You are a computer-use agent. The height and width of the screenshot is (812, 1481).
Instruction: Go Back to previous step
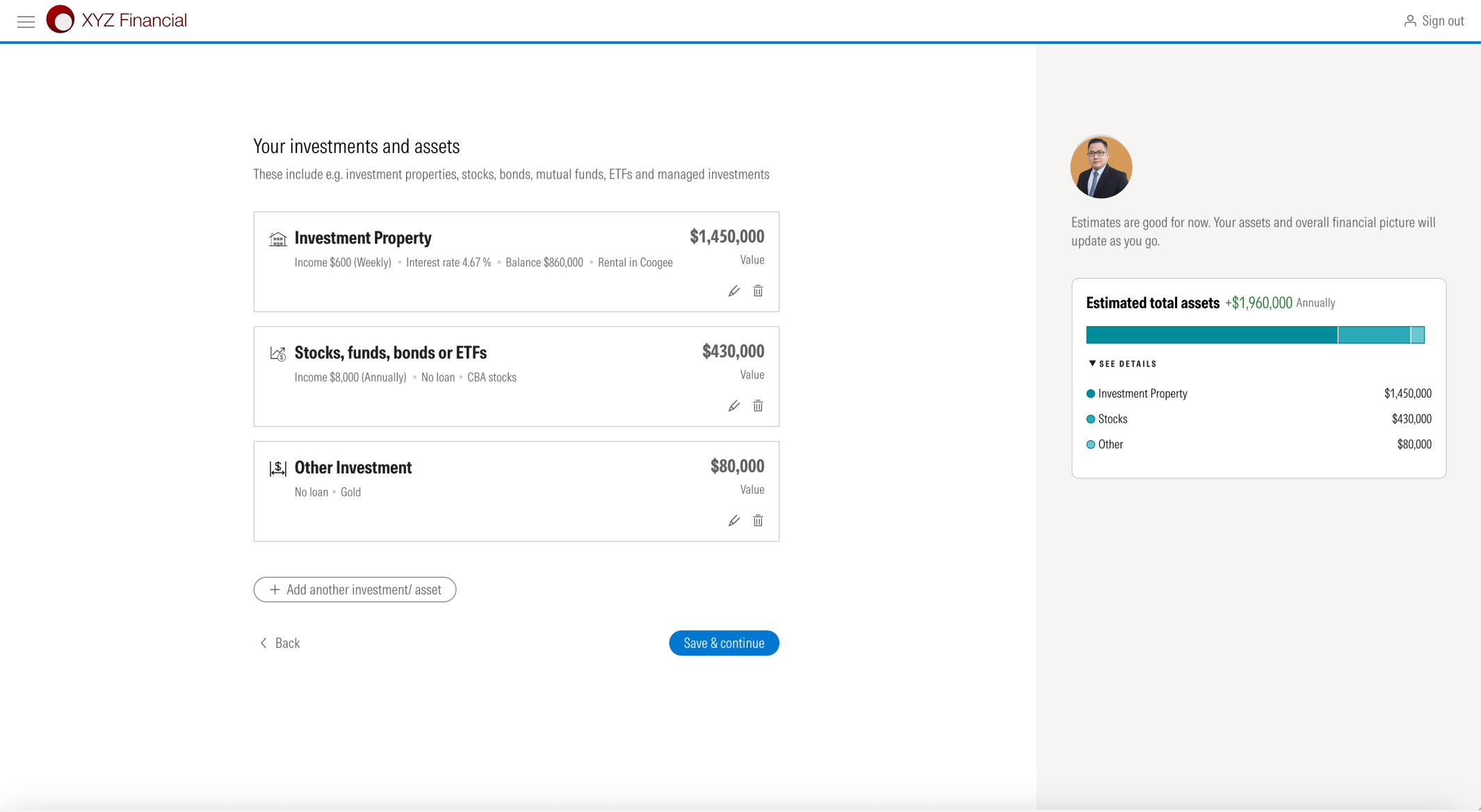coord(280,643)
